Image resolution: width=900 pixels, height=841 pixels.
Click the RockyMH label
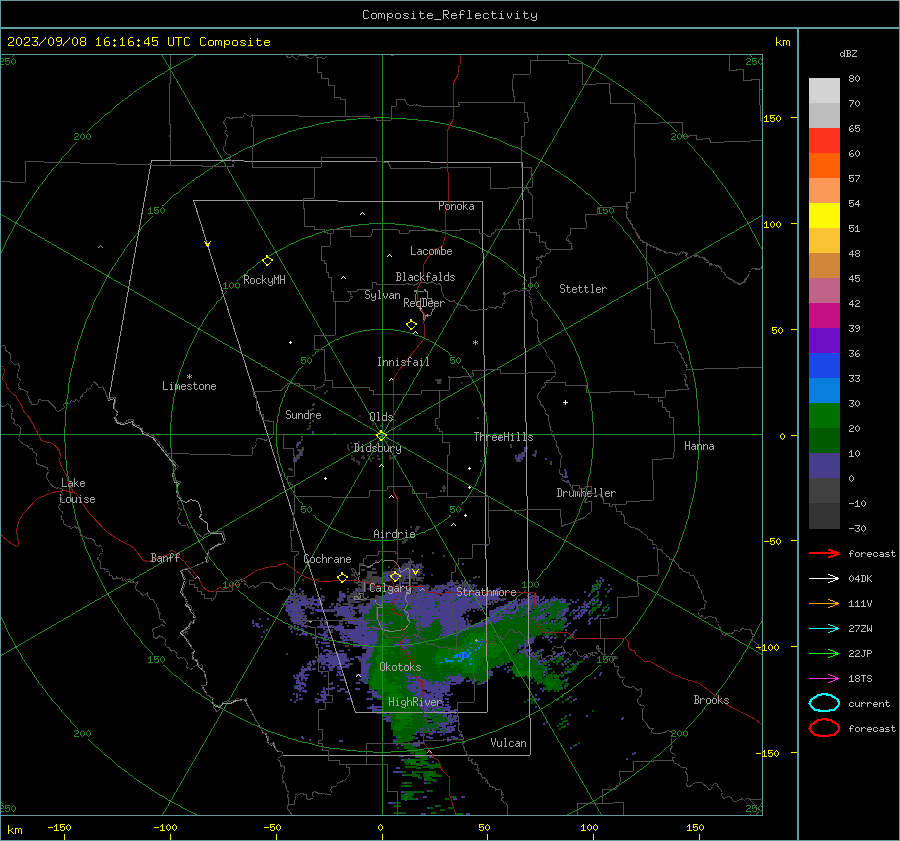click(264, 280)
